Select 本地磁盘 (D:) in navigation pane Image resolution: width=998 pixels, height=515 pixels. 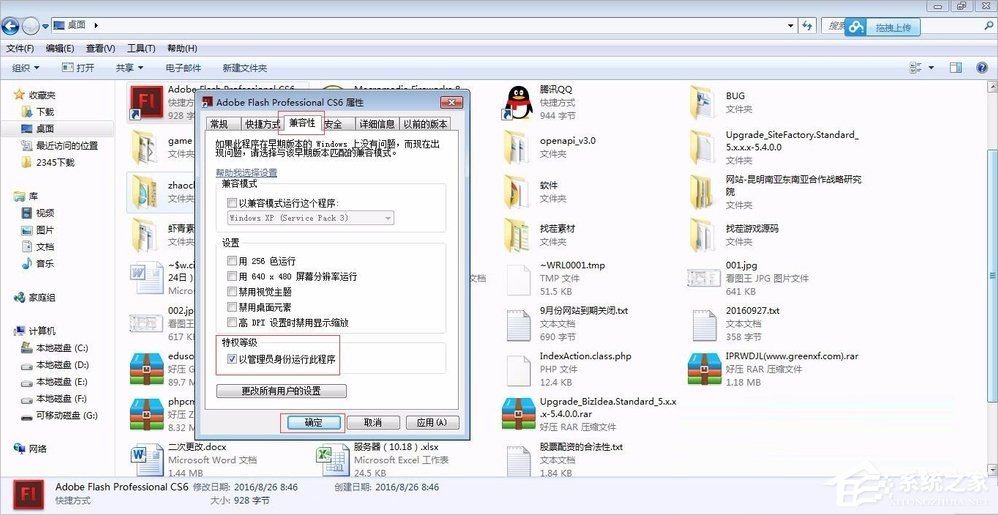pyautogui.click(x=62, y=365)
